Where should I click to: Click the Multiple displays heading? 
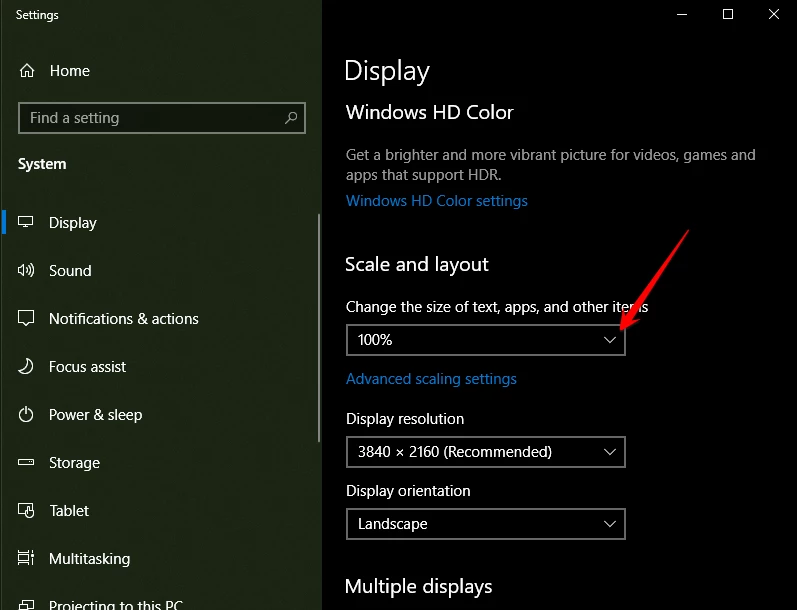[x=418, y=586]
